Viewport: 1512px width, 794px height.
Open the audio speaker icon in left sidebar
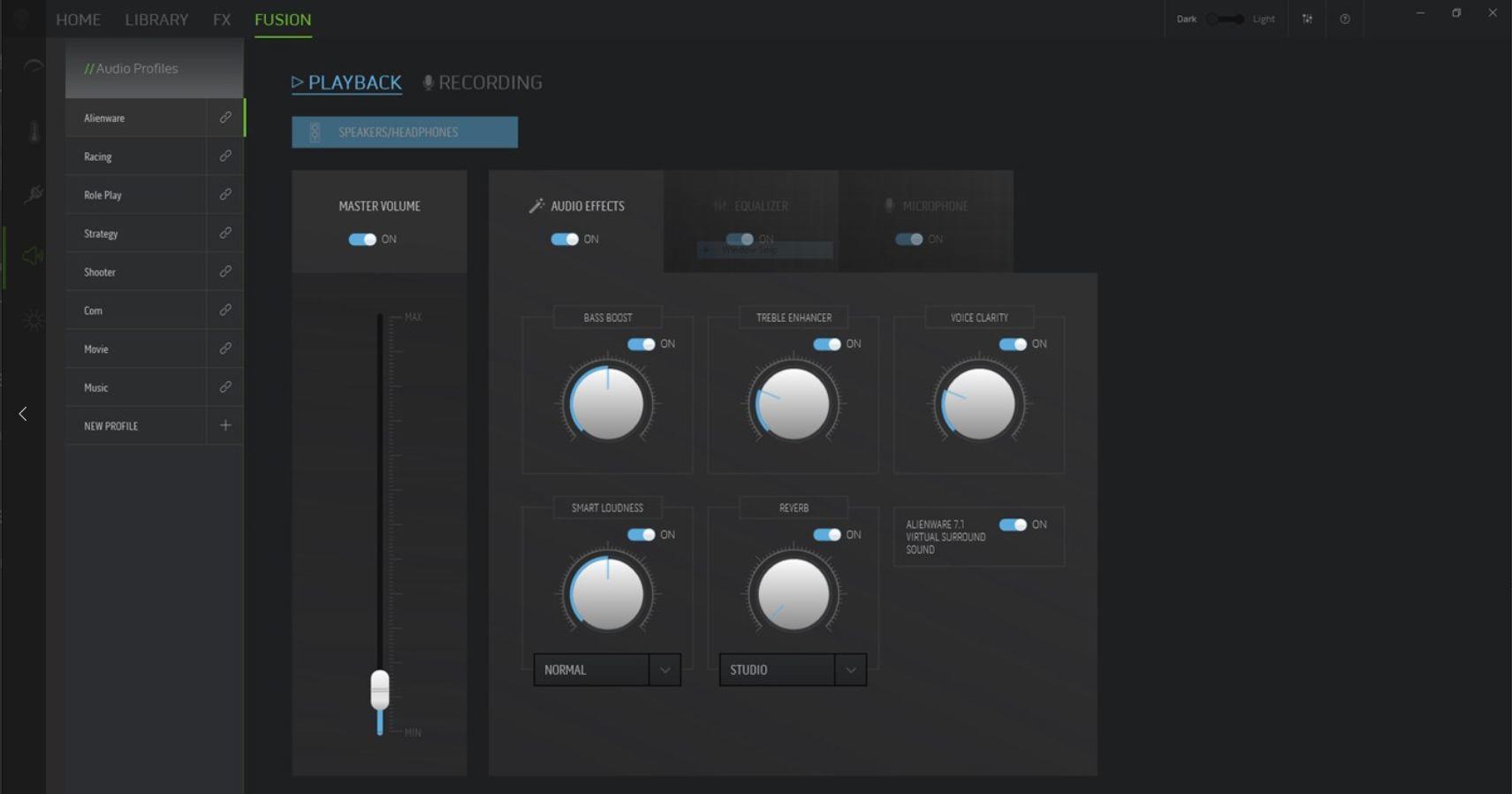pyautogui.click(x=33, y=256)
